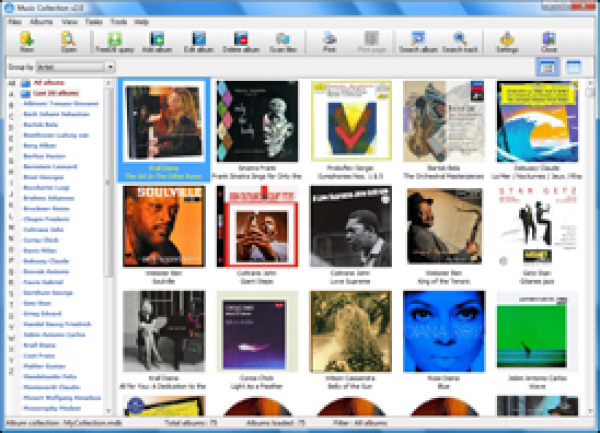Screen dimensions: 600x433
Task: Select Bartok Orchestral Masterpieces album cover
Action: [x=444, y=121]
